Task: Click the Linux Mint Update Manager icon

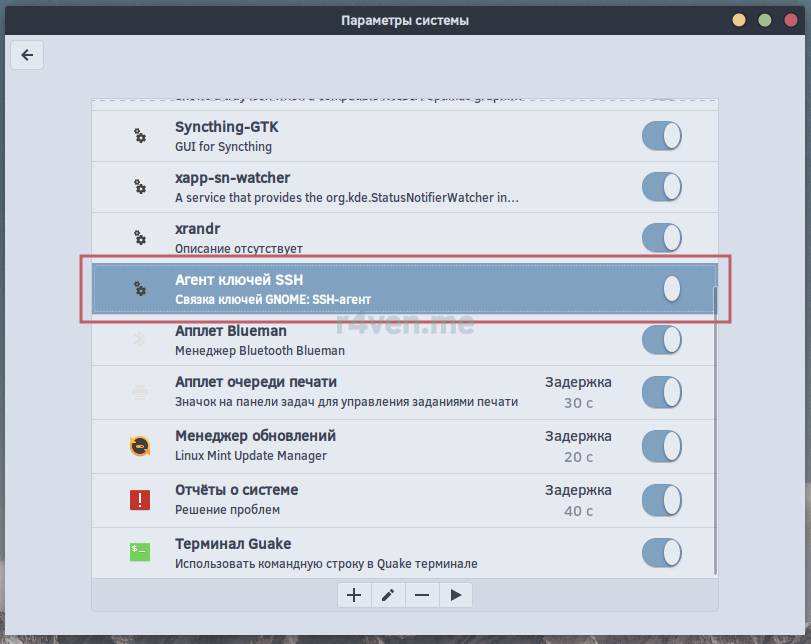Action: pyautogui.click(x=140, y=445)
